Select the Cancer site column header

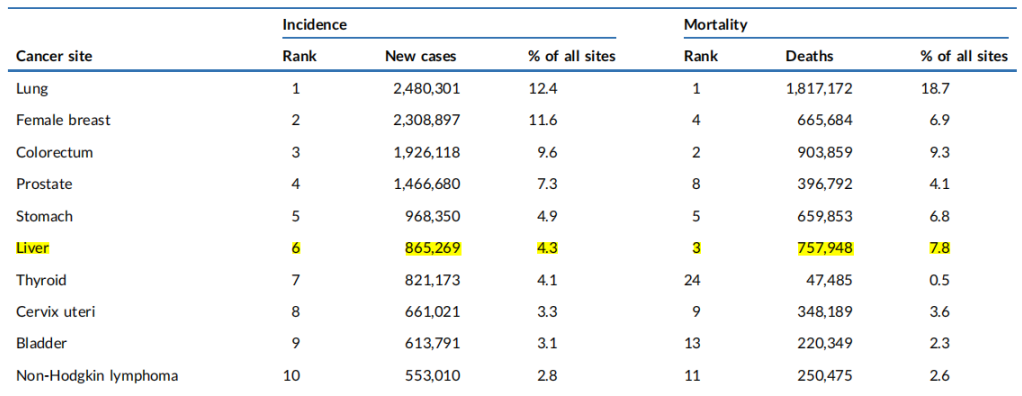[54, 57]
